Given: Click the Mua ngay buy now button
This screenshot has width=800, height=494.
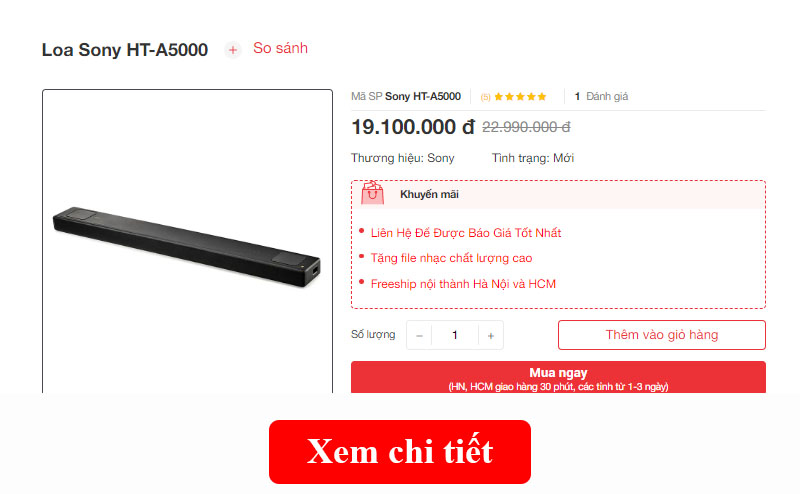Looking at the screenshot, I should pos(558,377).
